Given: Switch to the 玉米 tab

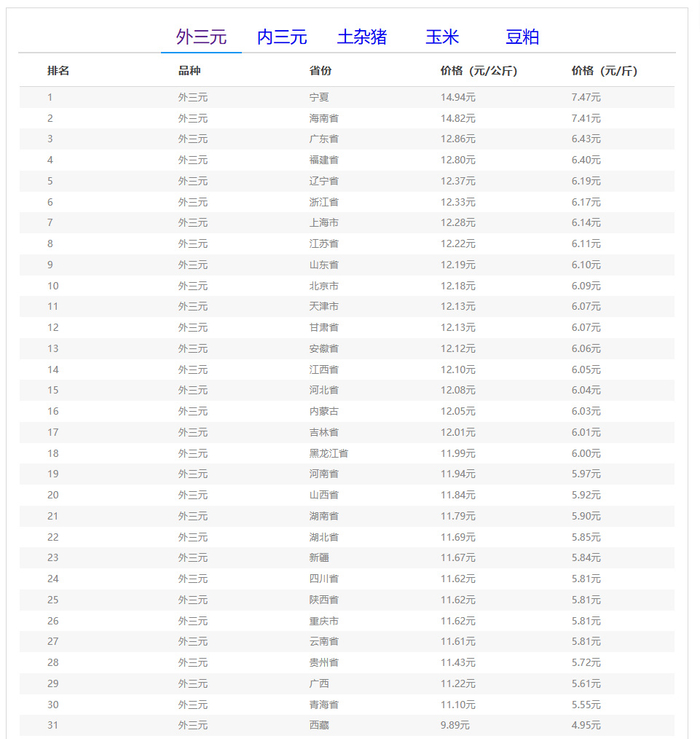Looking at the screenshot, I should point(442,37).
